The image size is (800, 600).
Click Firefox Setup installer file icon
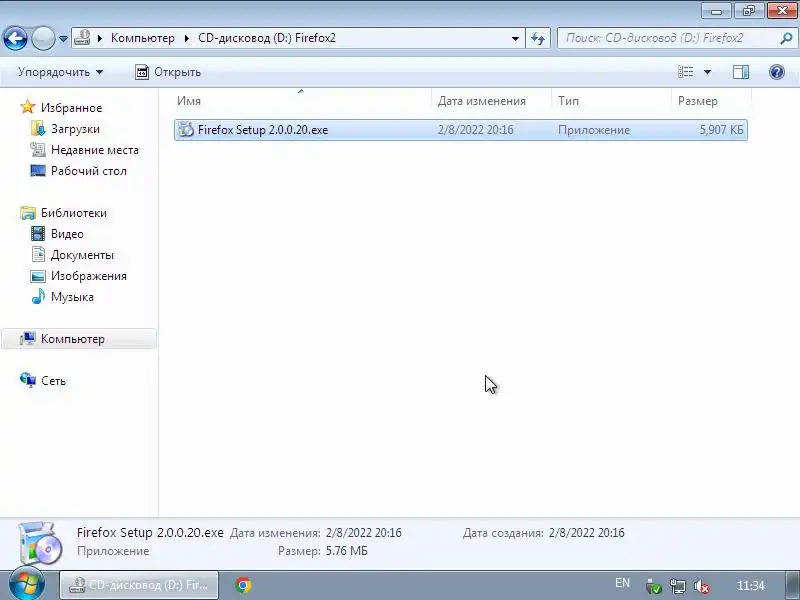pos(186,130)
